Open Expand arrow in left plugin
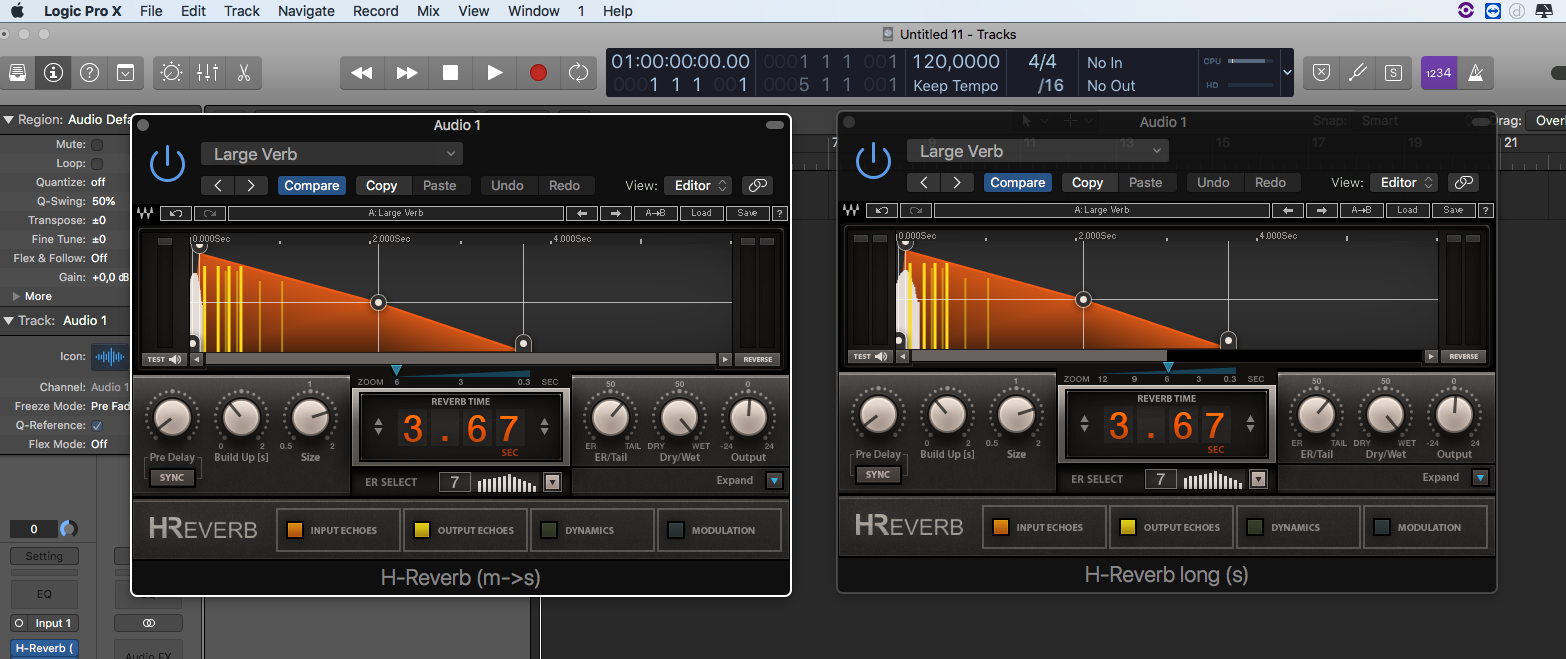This screenshot has height=659, width=1566. coord(773,480)
